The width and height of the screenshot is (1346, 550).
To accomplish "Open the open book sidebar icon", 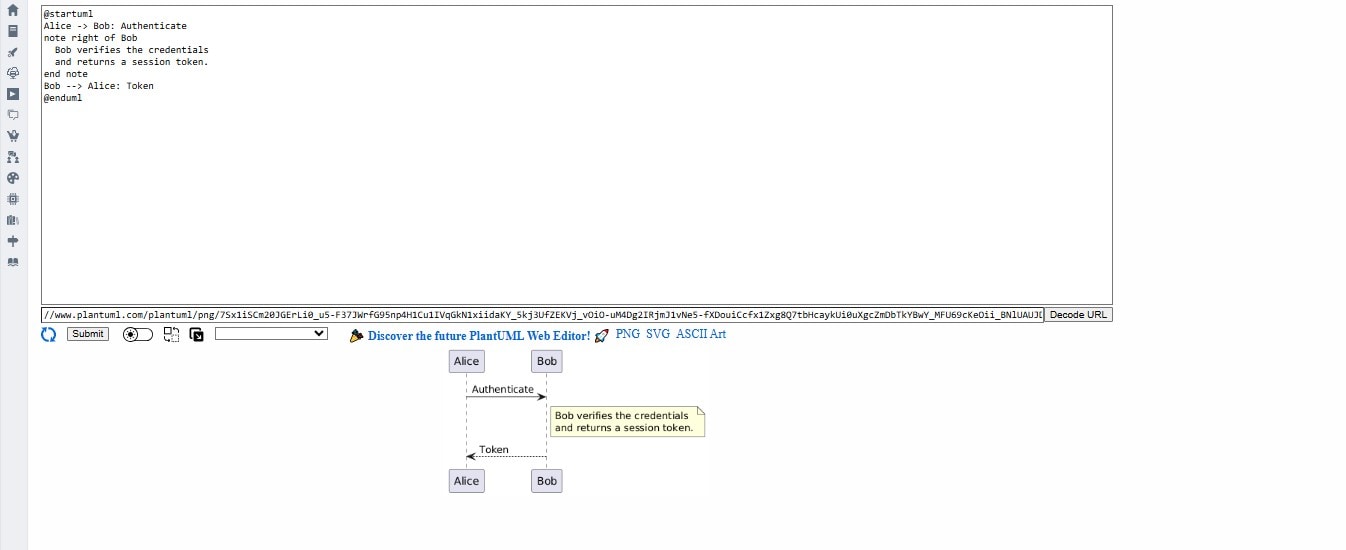I will tap(13, 262).
